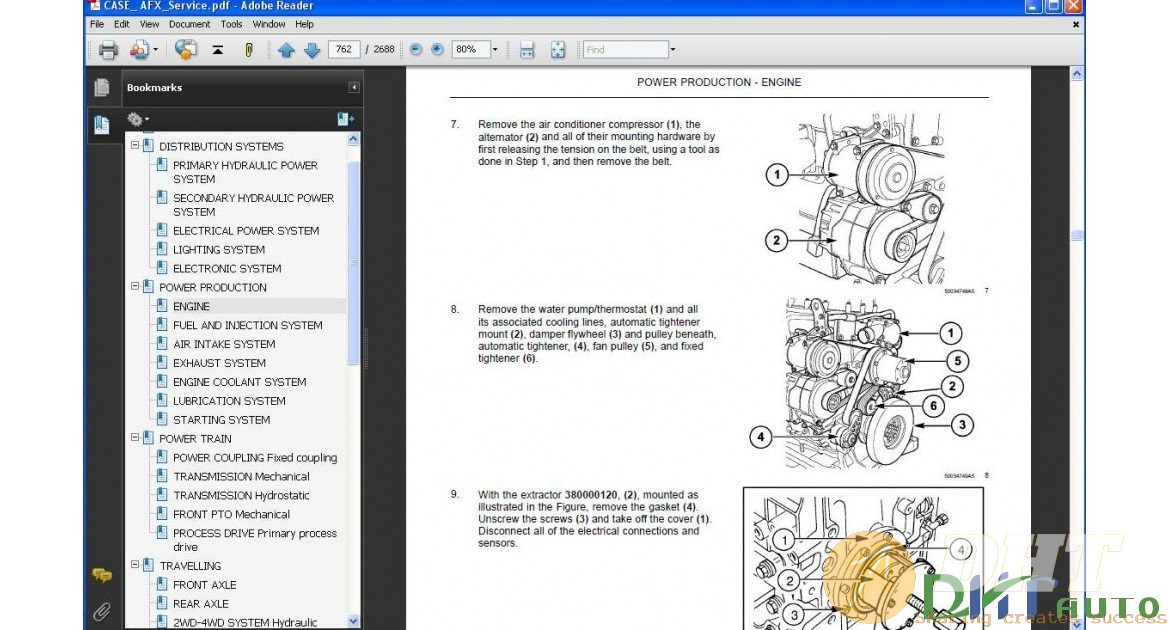The image size is (1170, 630).
Task: Select the AIR INTAKE SYSTEM bookmark
Action: (225, 344)
